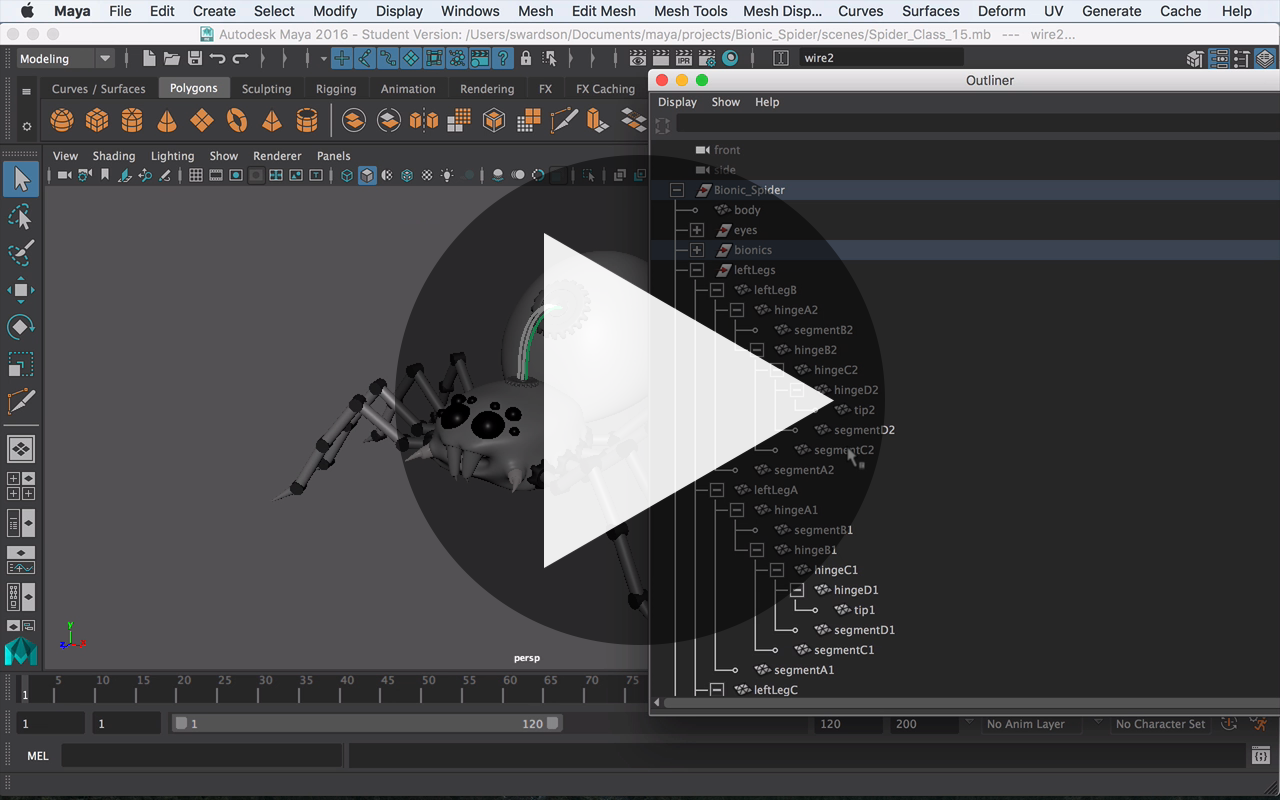This screenshot has height=800, width=1280.
Task: Create a polygon torus from the shelf
Action: click(x=237, y=120)
